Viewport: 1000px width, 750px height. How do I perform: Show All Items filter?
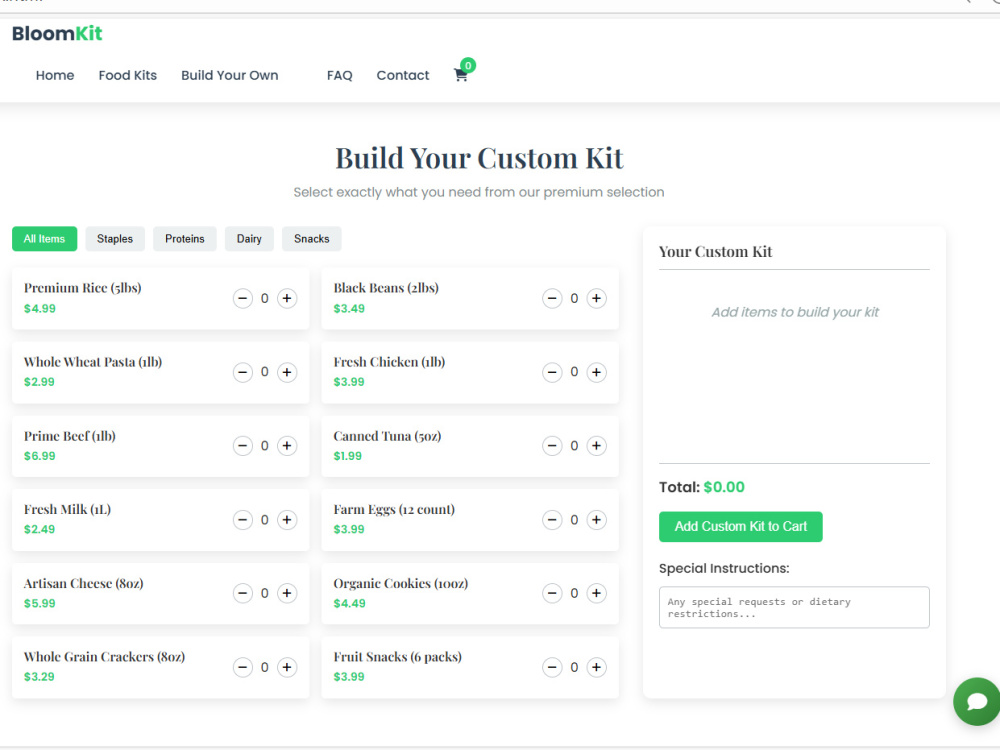click(x=45, y=239)
